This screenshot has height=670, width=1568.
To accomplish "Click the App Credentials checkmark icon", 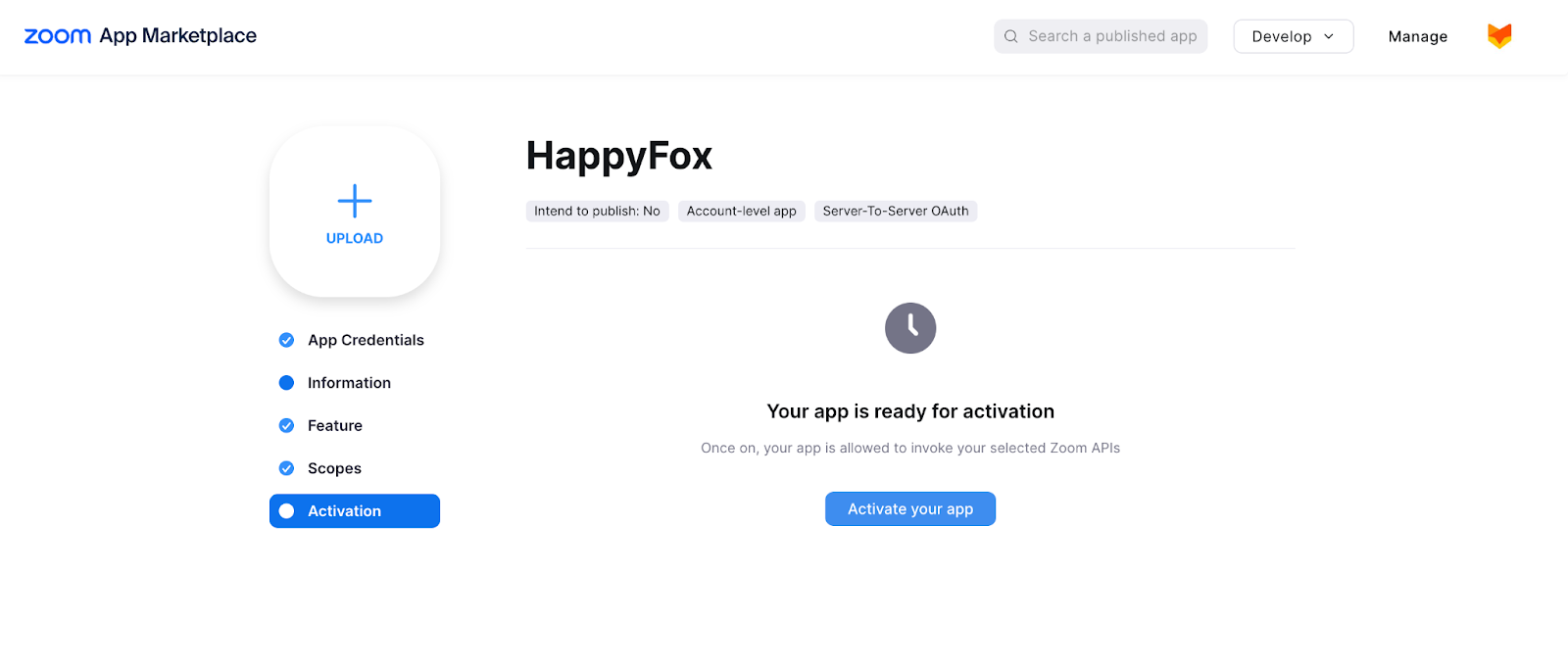I will point(286,340).
